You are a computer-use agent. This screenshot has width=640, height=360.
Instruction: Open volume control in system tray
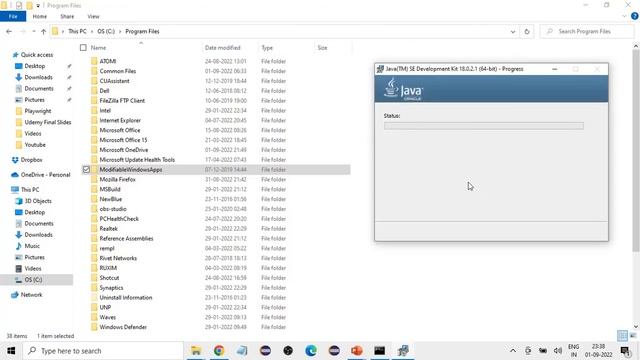click(558, 351)
